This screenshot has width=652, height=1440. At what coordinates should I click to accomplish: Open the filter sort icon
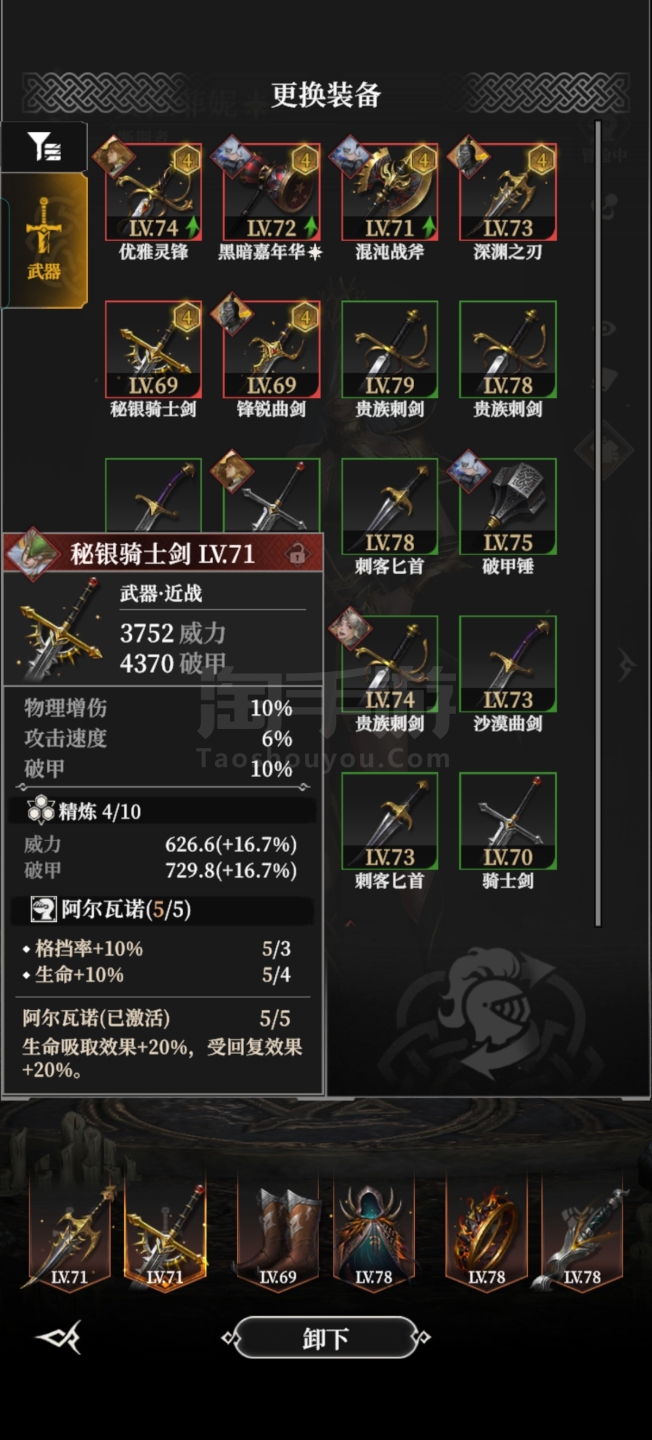coord(44,147)
